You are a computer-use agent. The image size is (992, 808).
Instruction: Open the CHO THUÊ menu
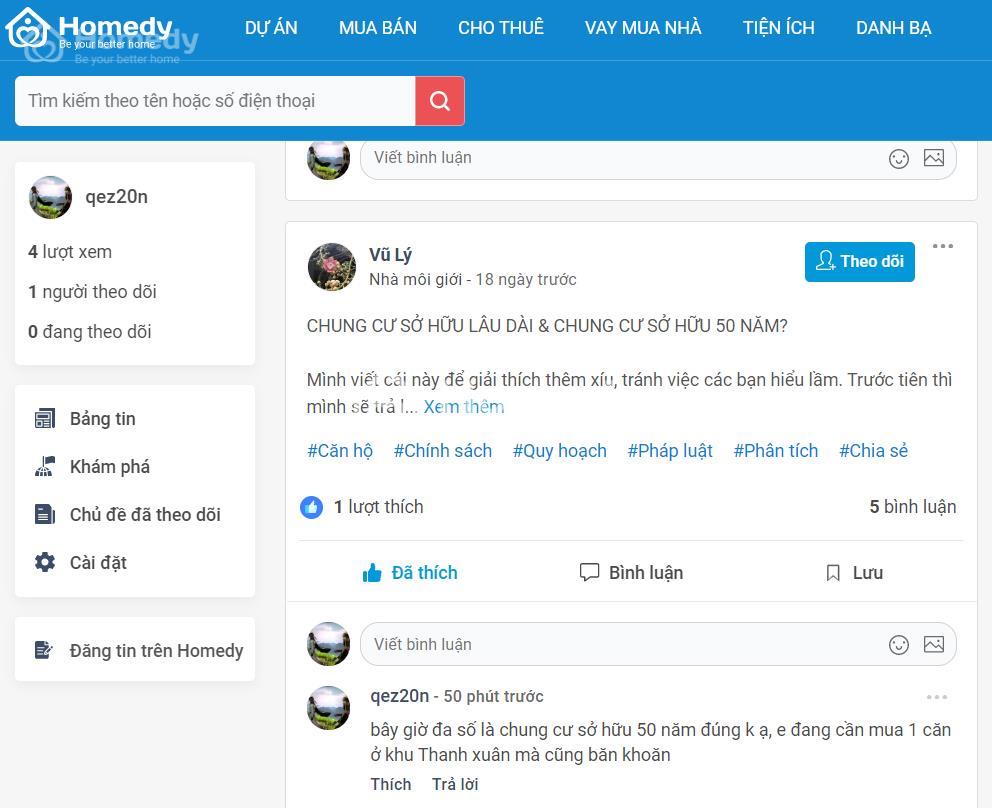tap(501, 28)
